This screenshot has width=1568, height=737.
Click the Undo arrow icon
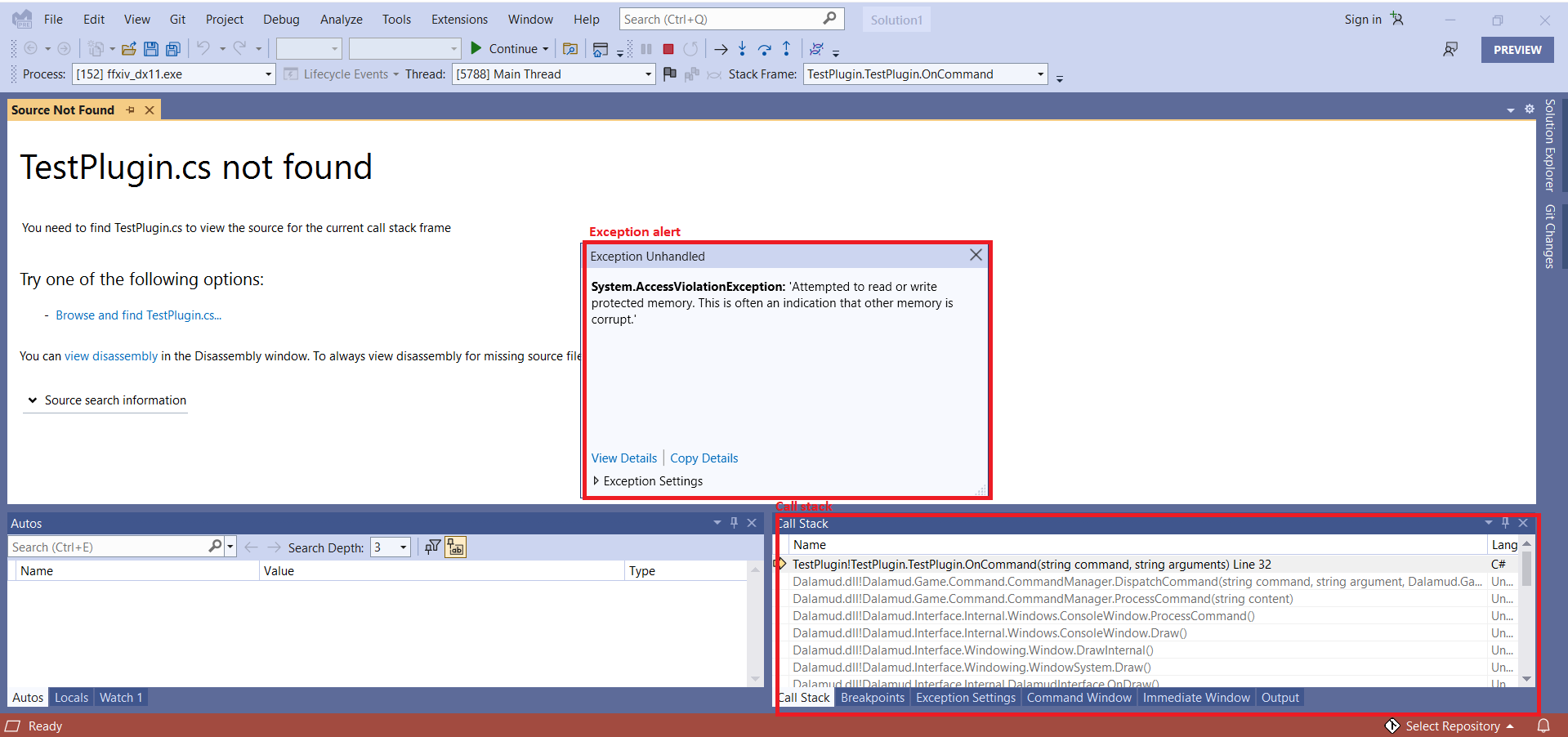pos(203,48)
